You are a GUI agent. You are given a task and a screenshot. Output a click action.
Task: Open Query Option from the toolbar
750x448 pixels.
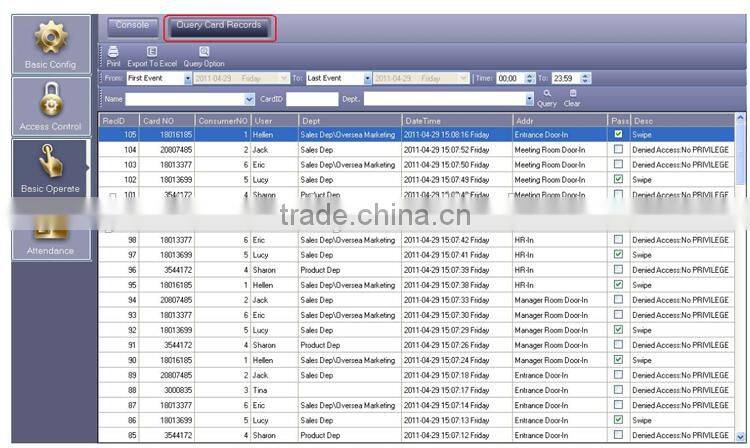204,53
